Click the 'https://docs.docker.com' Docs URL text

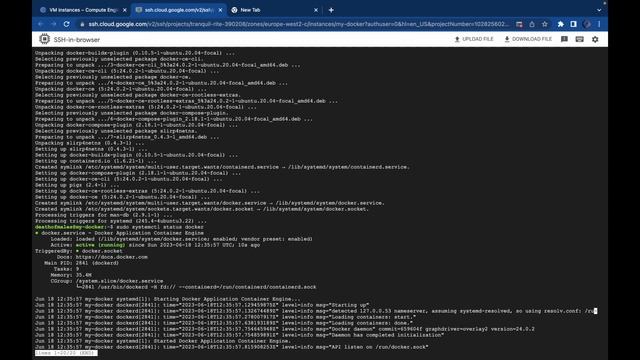click(x=111, y=257)
